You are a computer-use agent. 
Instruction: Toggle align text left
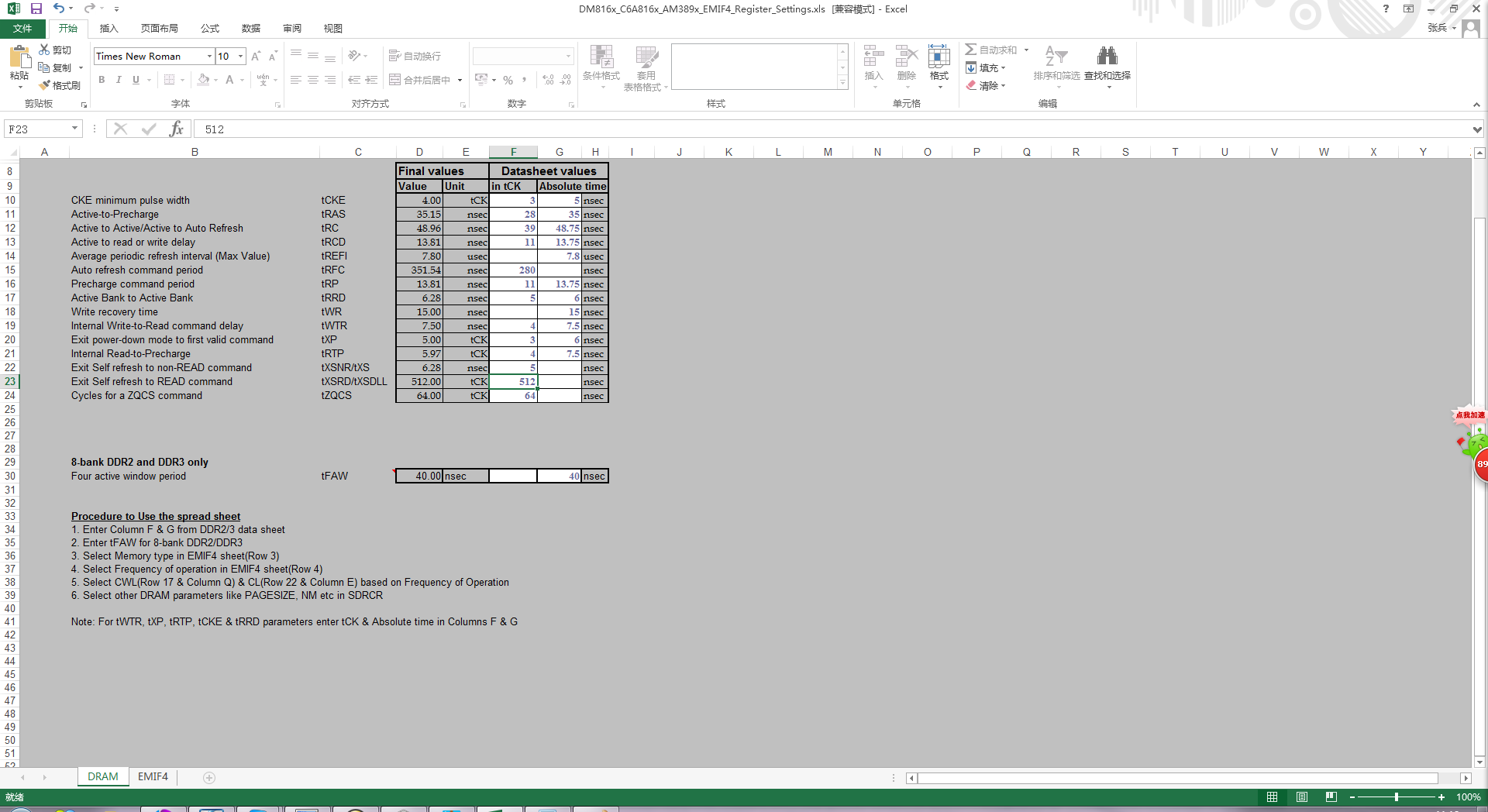(296, 80)
